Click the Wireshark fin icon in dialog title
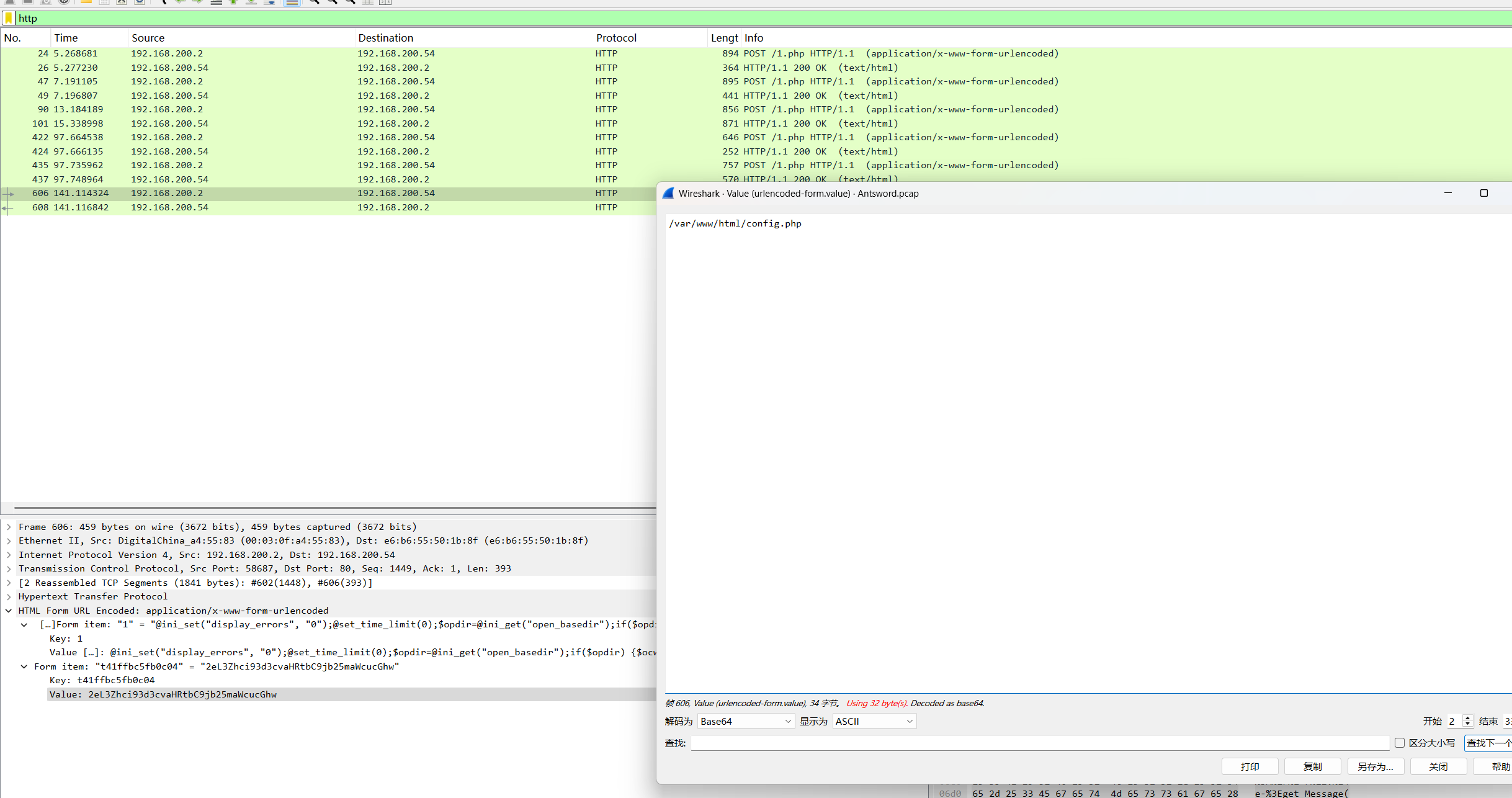 pyautogui.click(x=668, y=194)
